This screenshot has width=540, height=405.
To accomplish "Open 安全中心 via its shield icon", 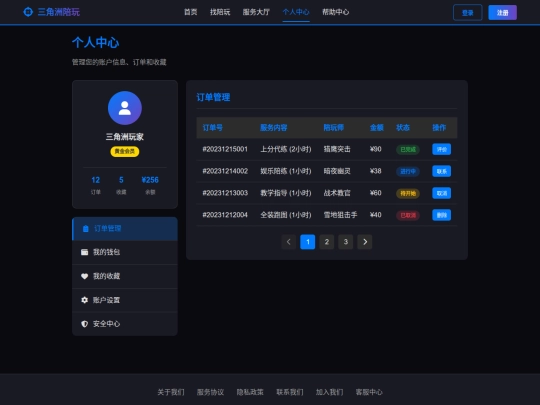I will [x=84, y=324].
